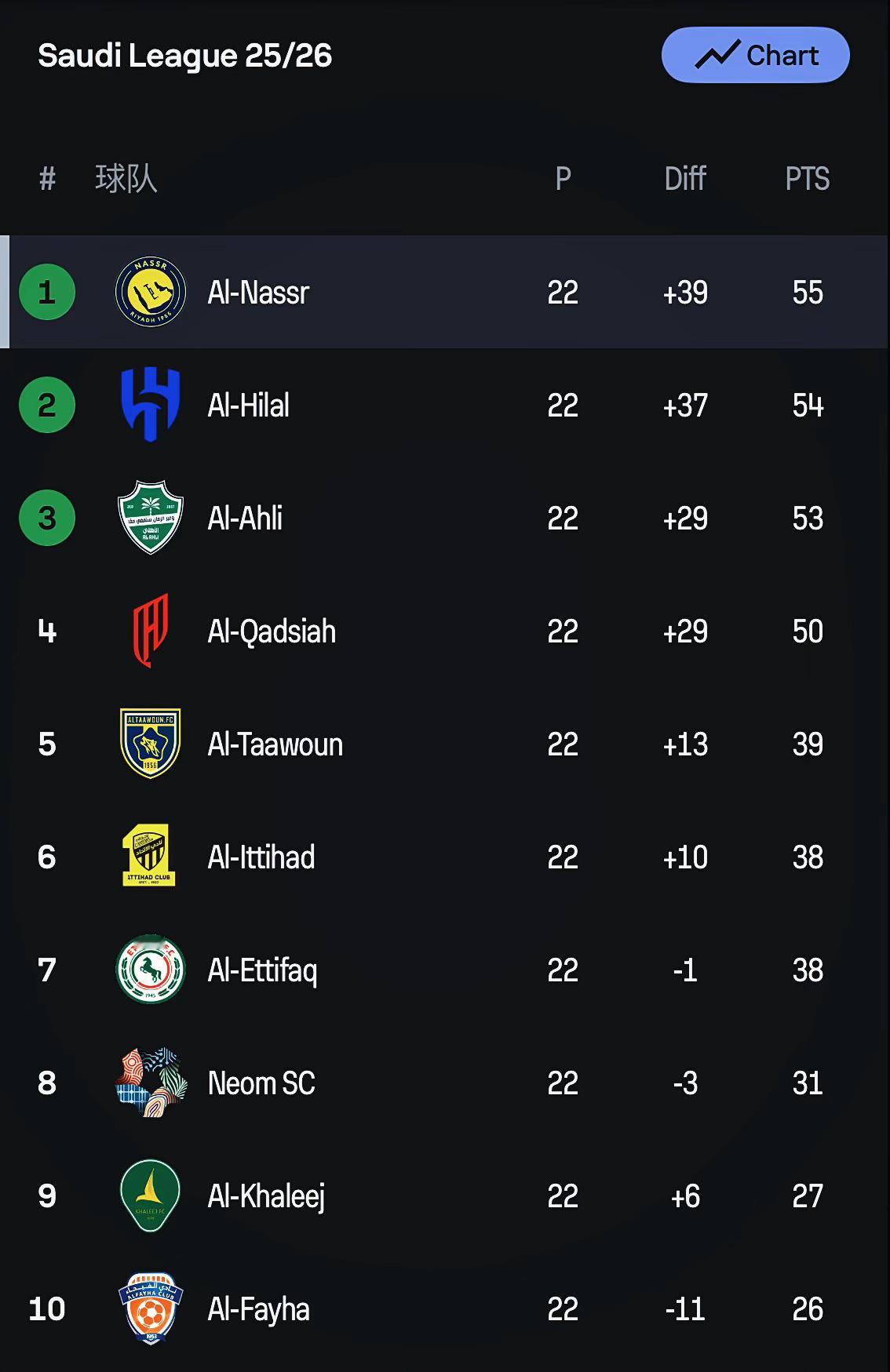Viewport: 890px width, 1372px height.
Task: Click the Al-Ittihad yellow crest
Action: coord(149,856)
